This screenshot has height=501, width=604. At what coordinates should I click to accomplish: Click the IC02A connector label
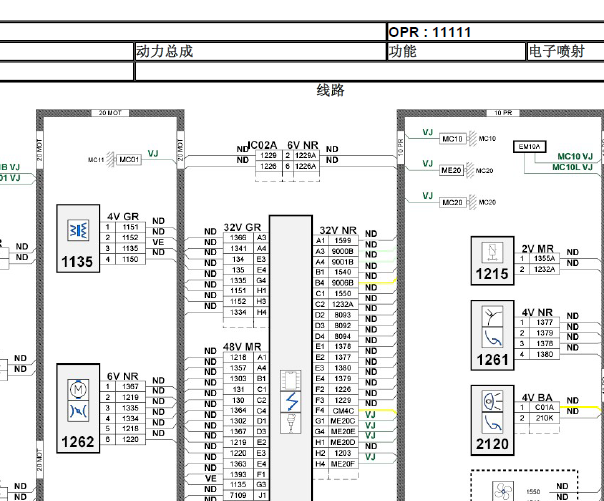click(x=262, y=145)
